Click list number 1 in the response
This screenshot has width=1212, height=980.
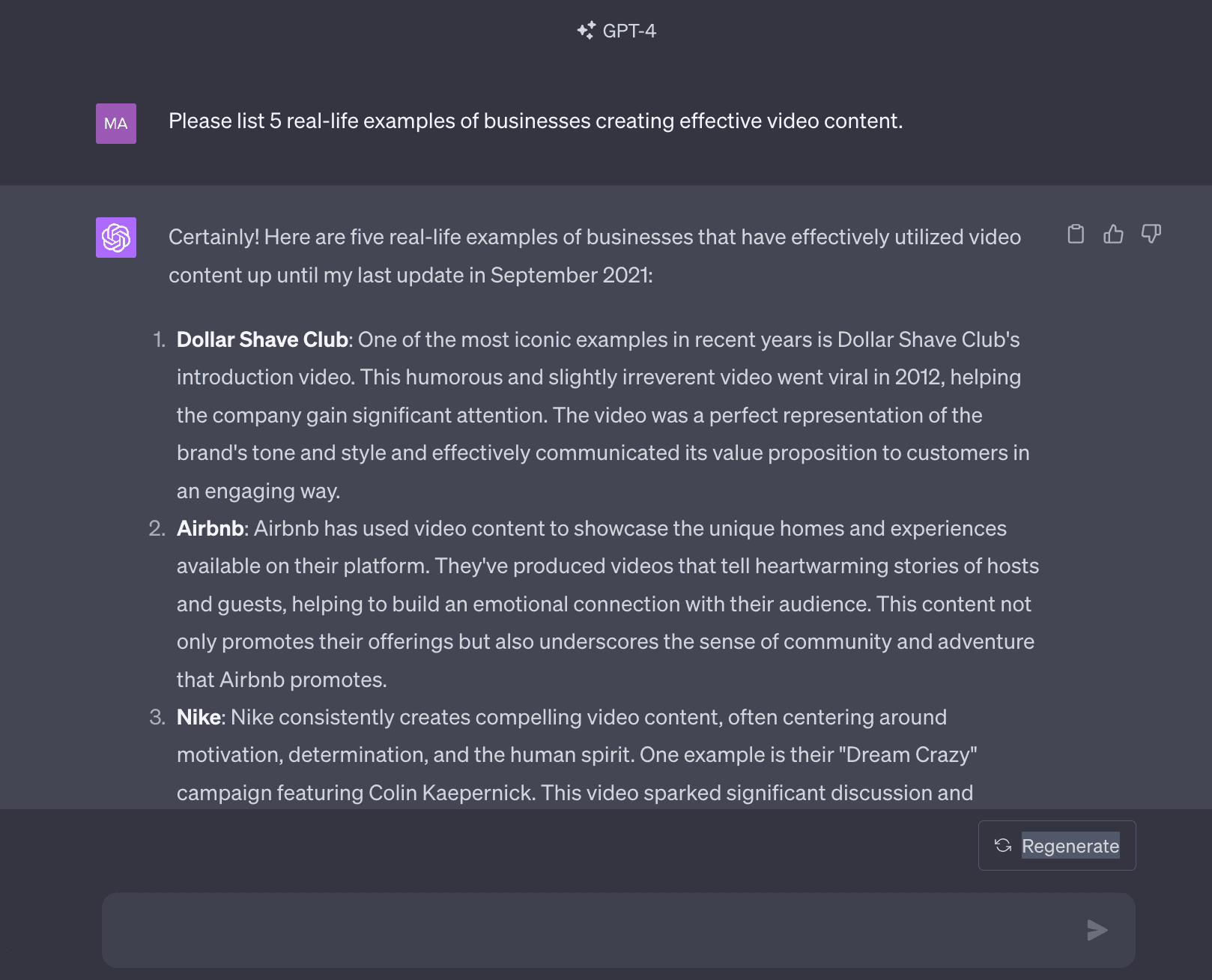click(x=160, y=339)
